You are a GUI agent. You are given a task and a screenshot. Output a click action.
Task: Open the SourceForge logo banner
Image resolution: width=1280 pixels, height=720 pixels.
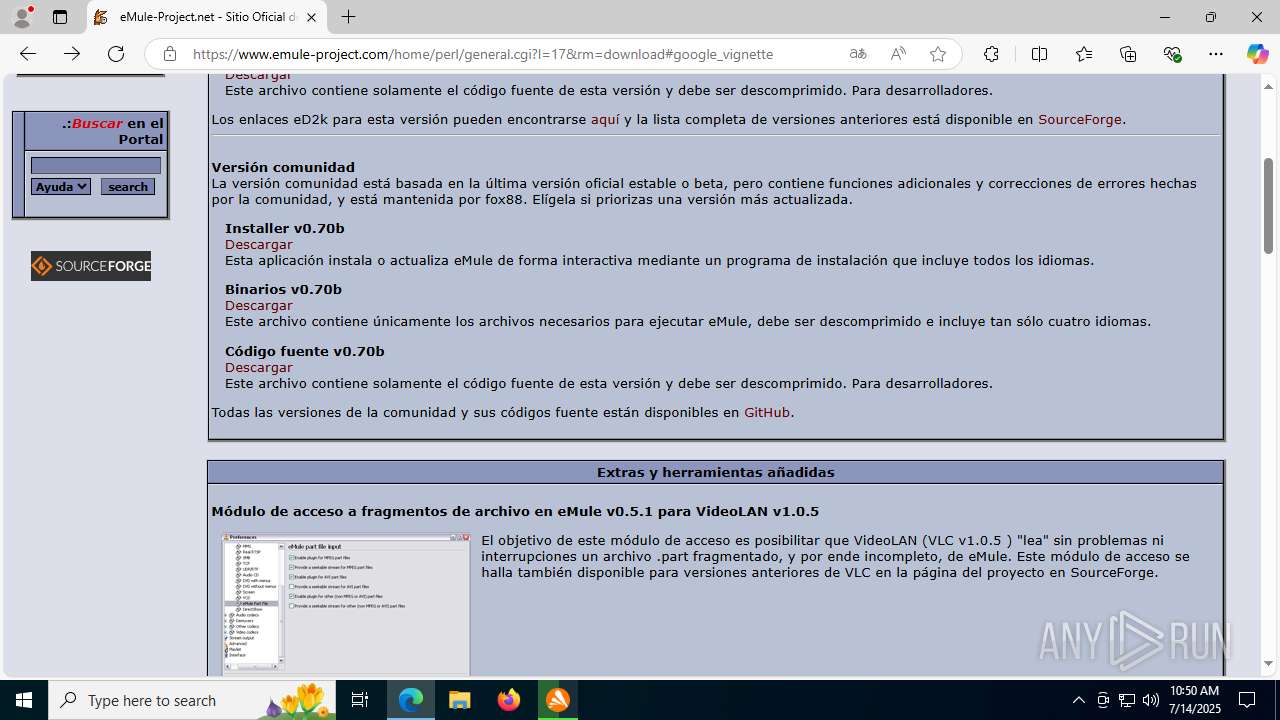[x=91, y=266]
